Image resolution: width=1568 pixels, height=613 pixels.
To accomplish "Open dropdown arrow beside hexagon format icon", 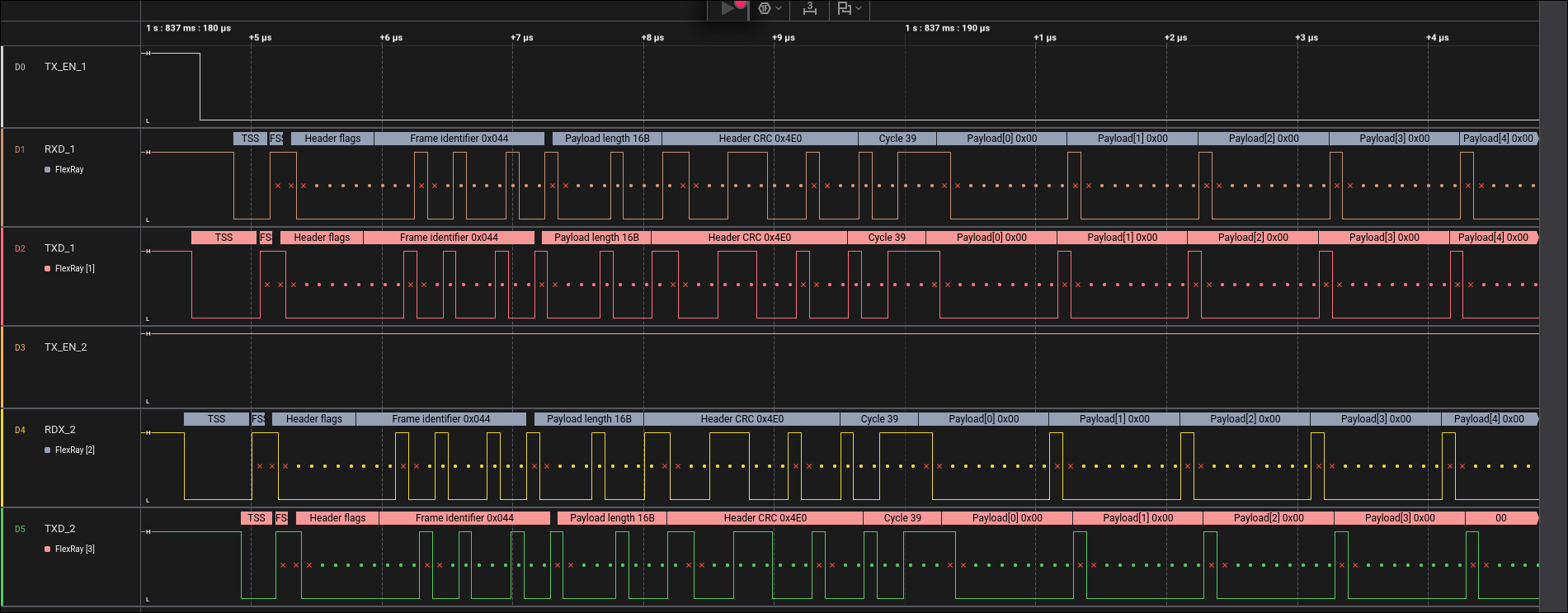I will click(779, 8).
